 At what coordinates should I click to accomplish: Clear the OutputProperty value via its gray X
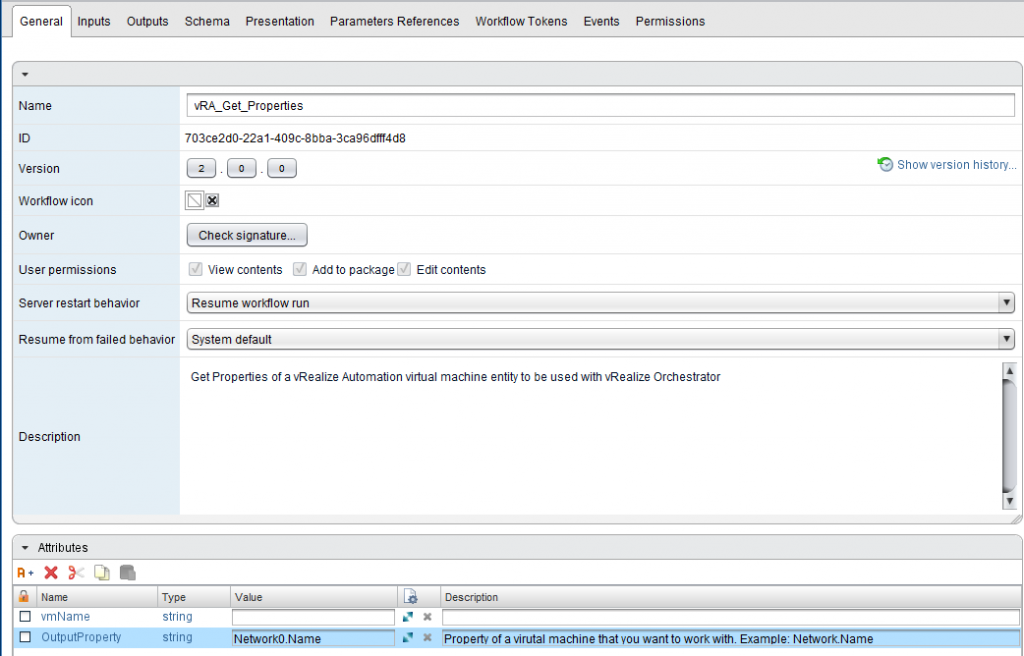point(427,638)
